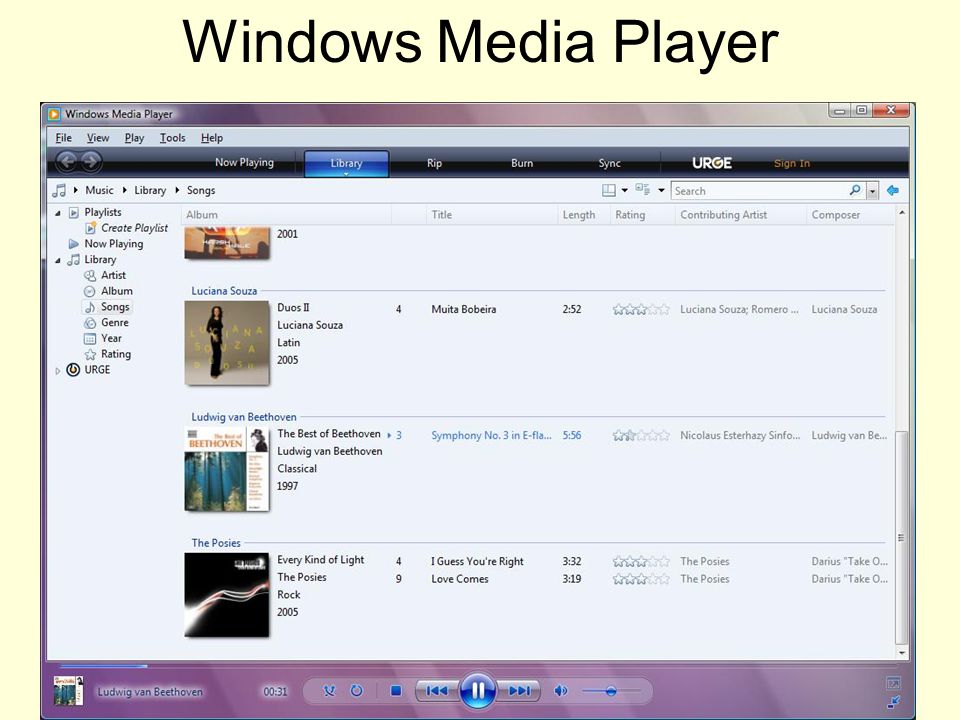The width and height of the screenshot is (960, 720).
Task: Rate Muita Bobeira using its stars
Action: (x=641, y=310)
